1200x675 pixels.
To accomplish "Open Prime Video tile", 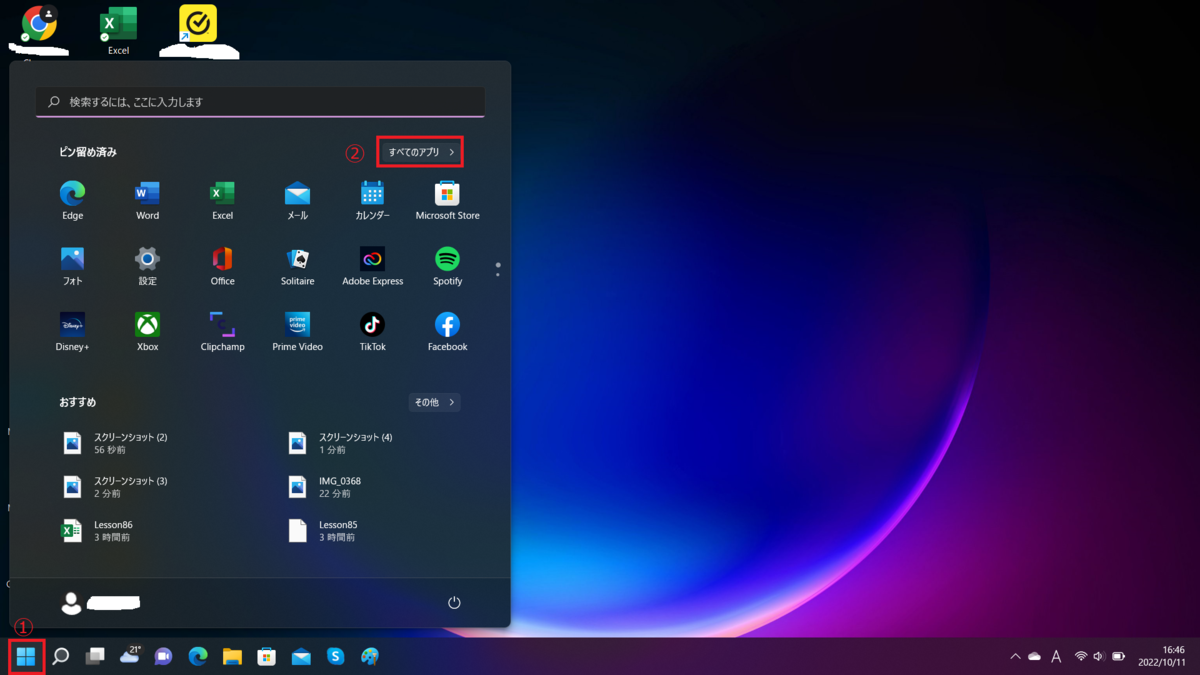I will (x=297, y=332).
